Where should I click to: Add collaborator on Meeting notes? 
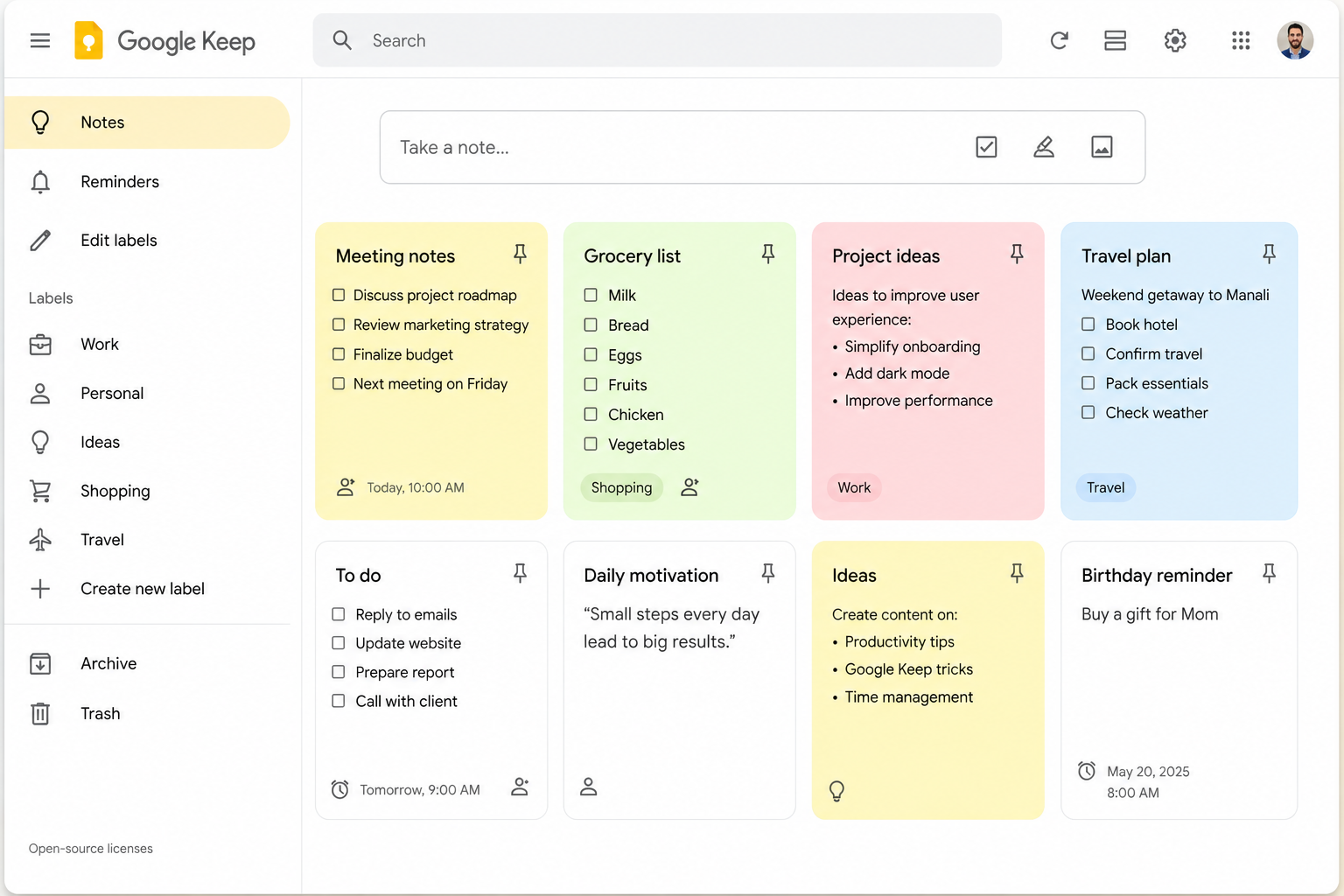[x=346, y=487]
